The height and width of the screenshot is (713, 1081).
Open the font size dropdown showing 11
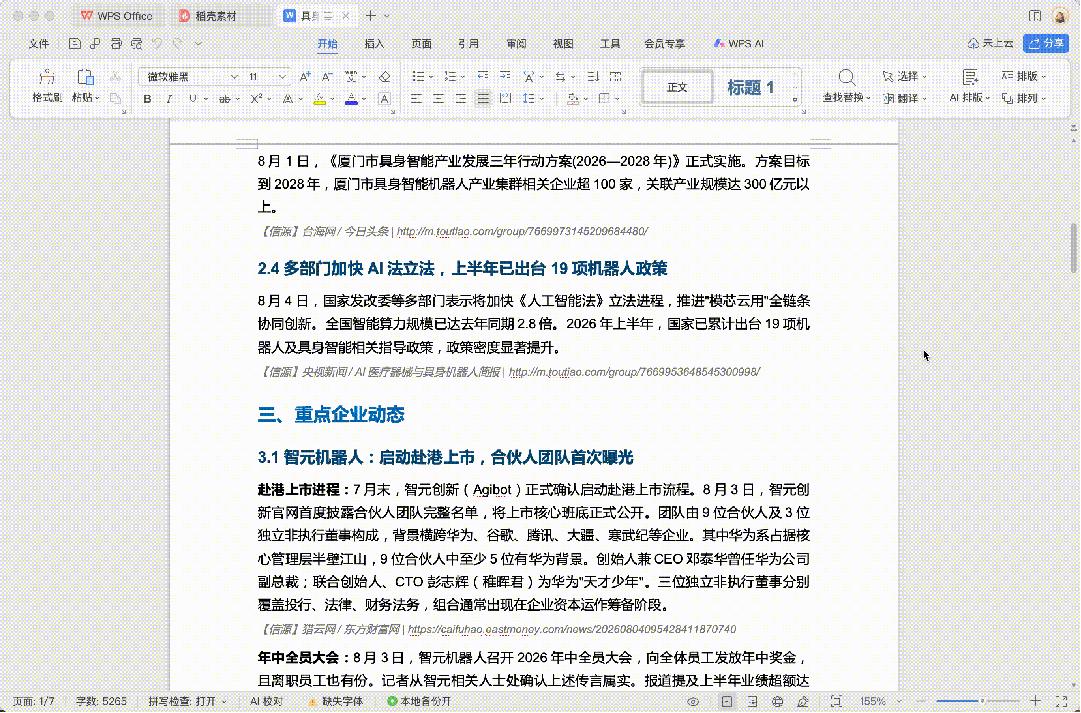coord(282,77)
